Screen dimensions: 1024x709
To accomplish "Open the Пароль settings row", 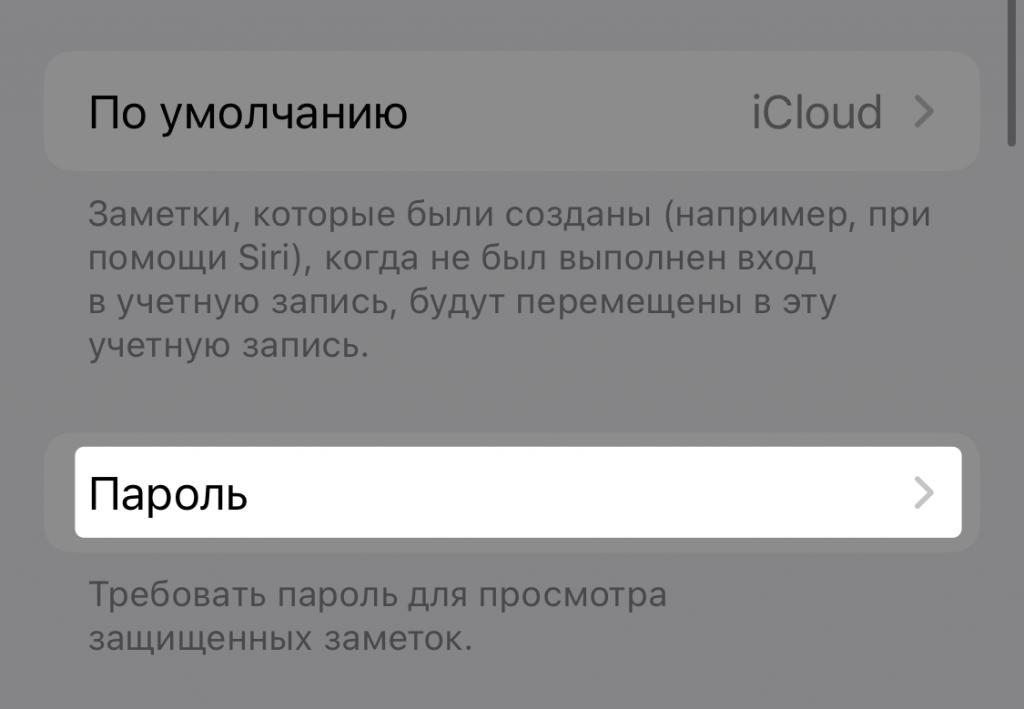I will [x=517, y=493].
